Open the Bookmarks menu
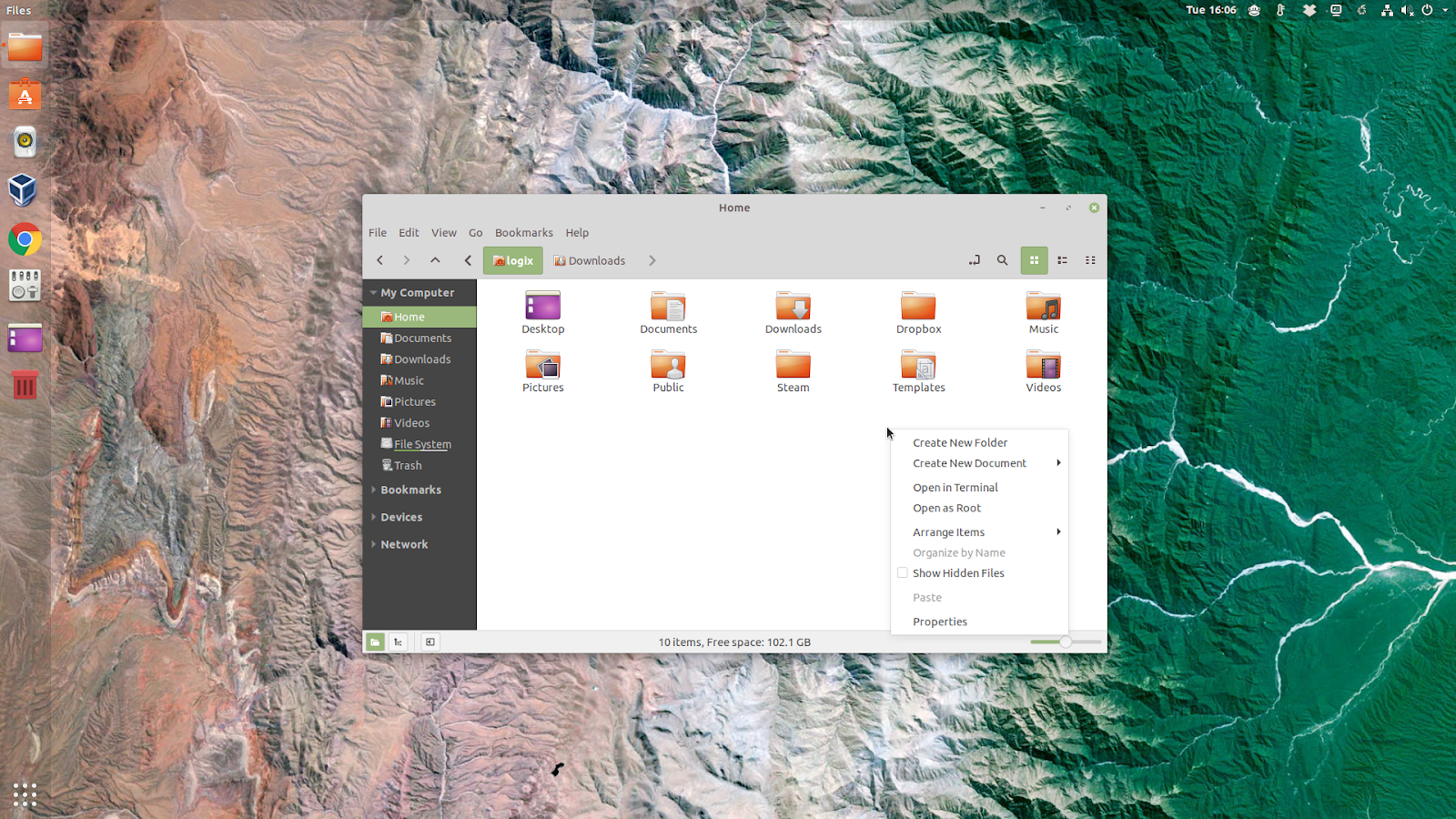 point(523,232)
